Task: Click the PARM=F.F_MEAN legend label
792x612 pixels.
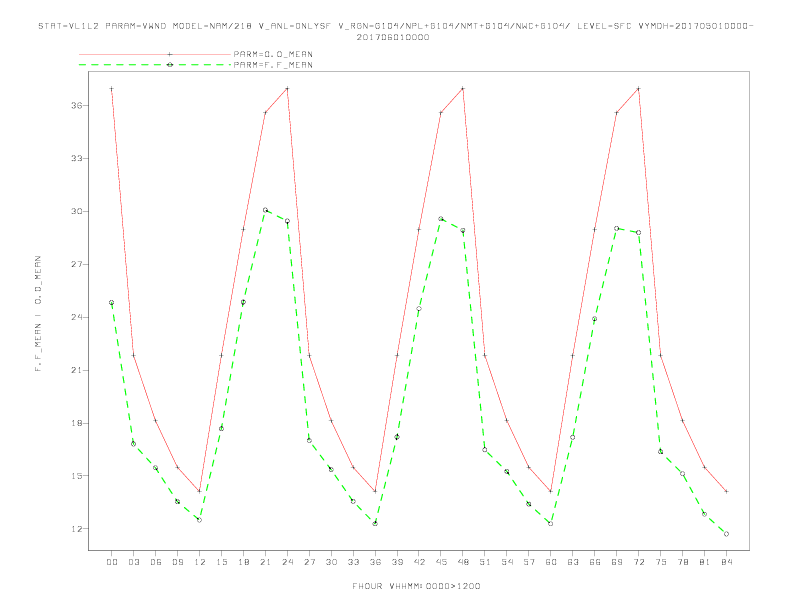Action: (x=273, y=65)
